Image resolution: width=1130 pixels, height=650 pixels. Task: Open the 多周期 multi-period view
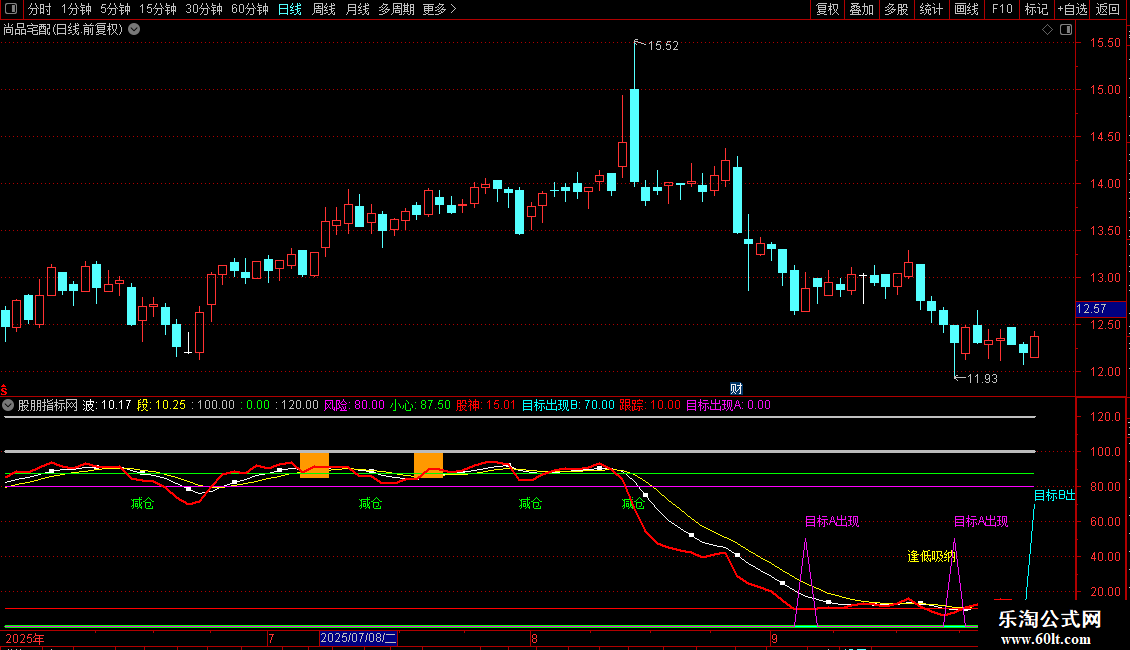click(x=396, y=9)
